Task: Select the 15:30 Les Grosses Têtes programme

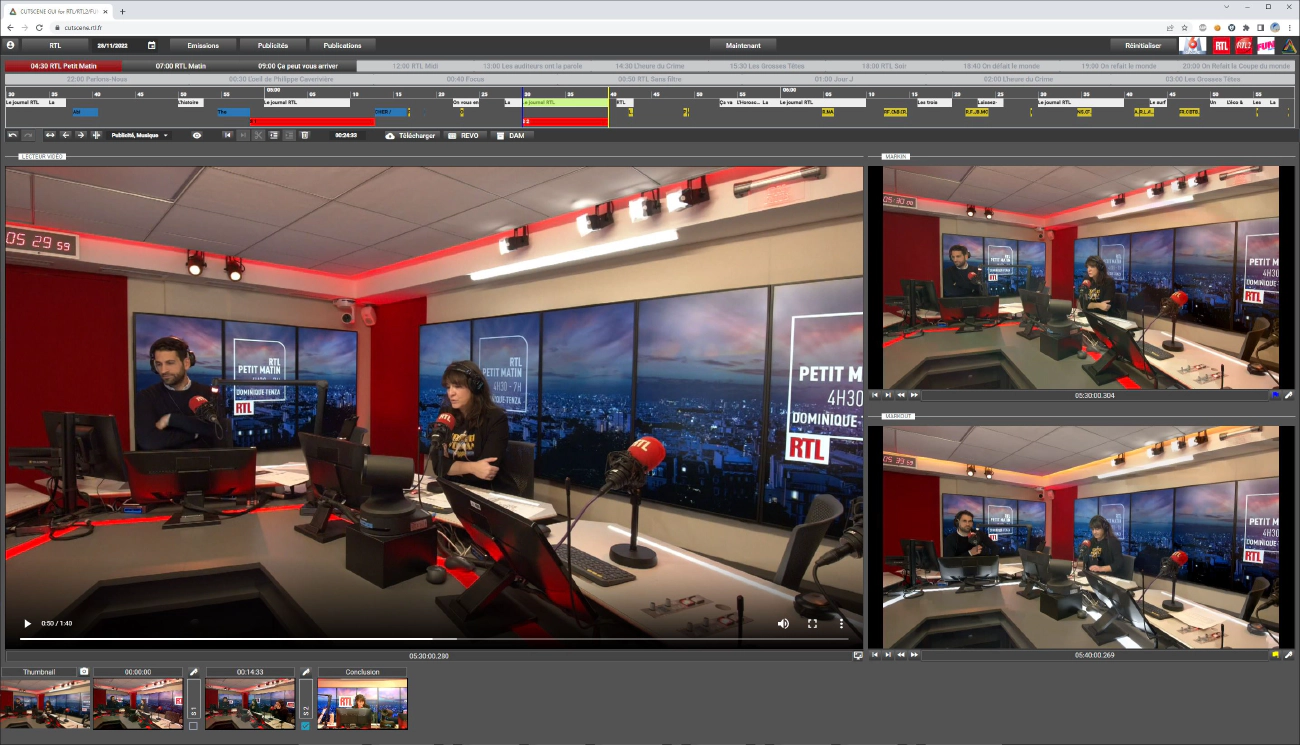Action: click(x=767, y=66)
